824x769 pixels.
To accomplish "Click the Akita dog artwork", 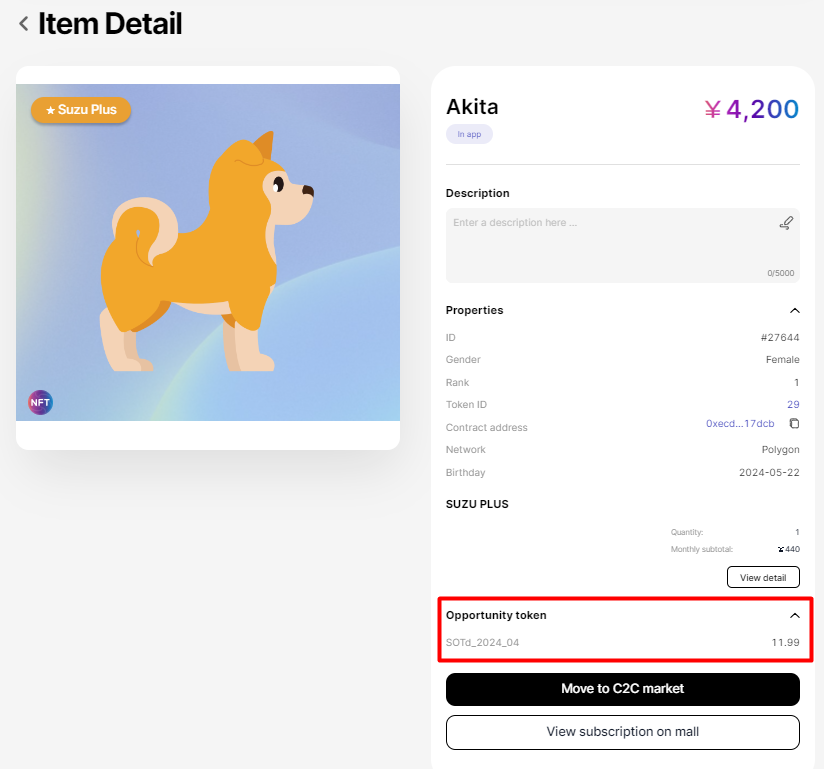I will [208, 255].
